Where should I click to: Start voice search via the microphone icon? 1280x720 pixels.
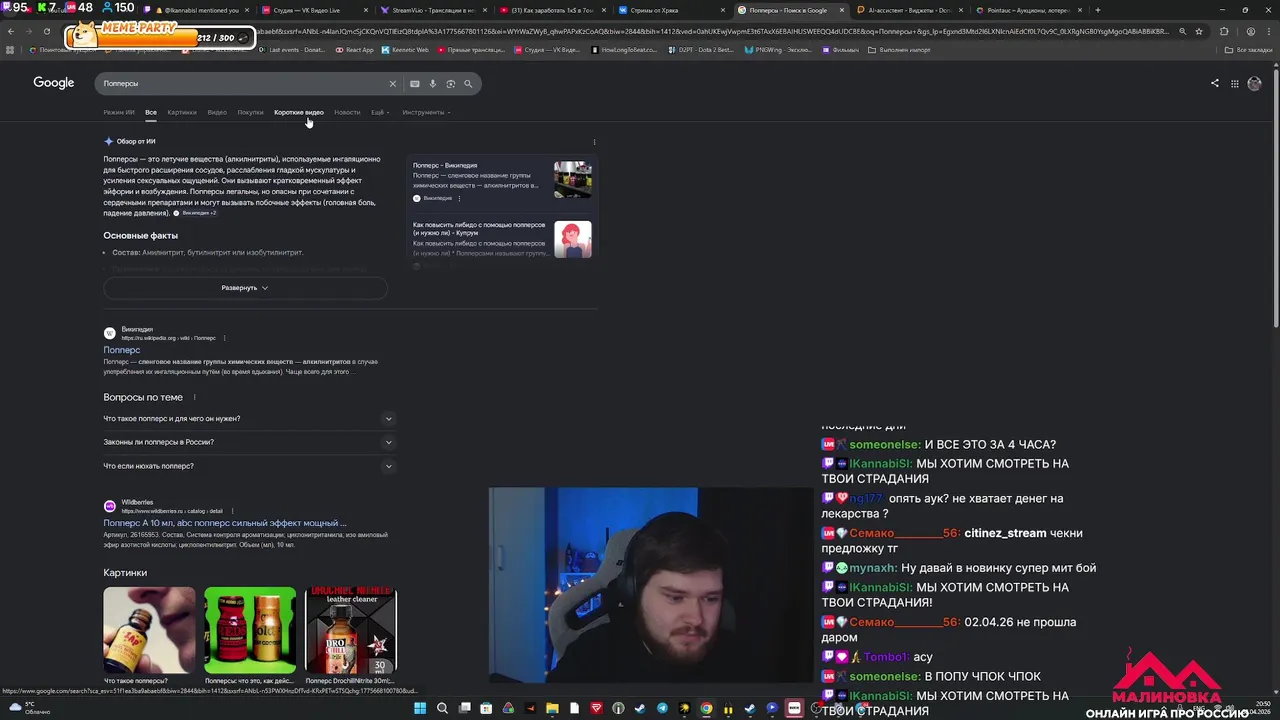432,84
